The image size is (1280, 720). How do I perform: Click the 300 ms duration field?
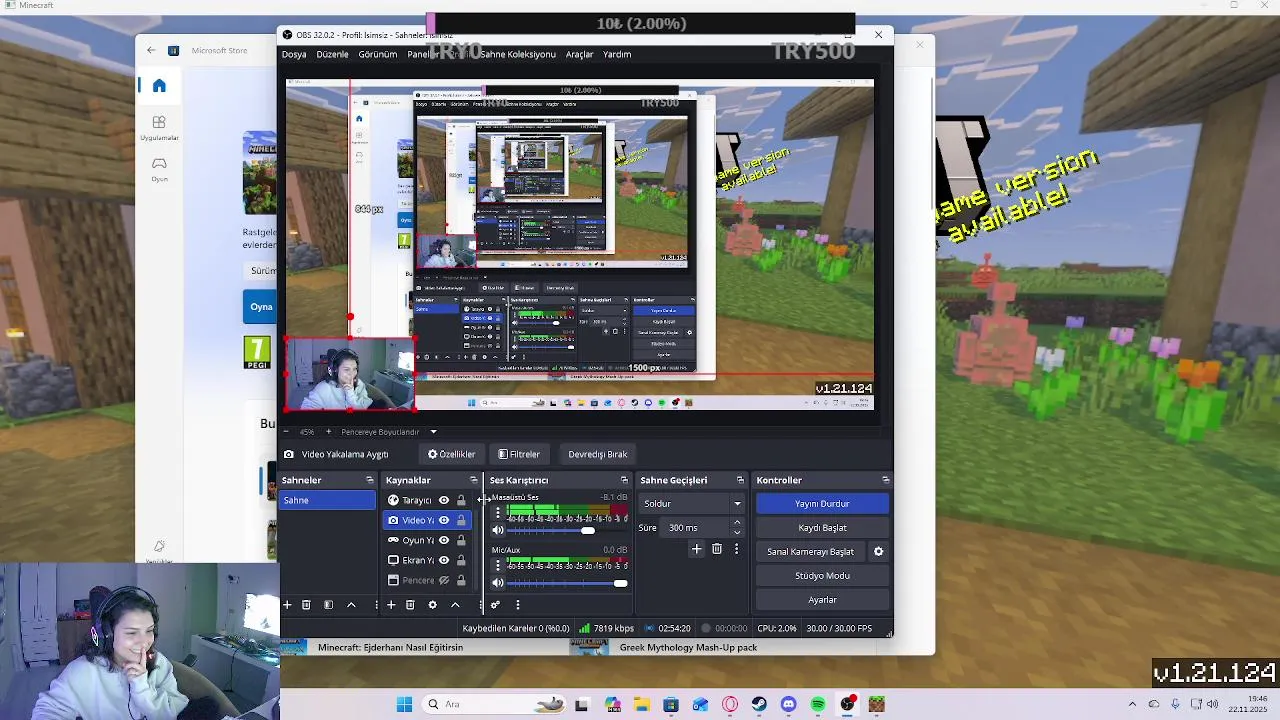[x=696, y=528]
